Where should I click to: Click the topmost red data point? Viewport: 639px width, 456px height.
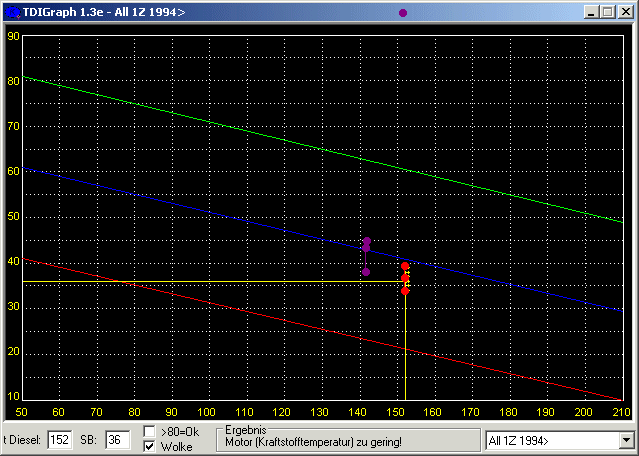point(405,266)
